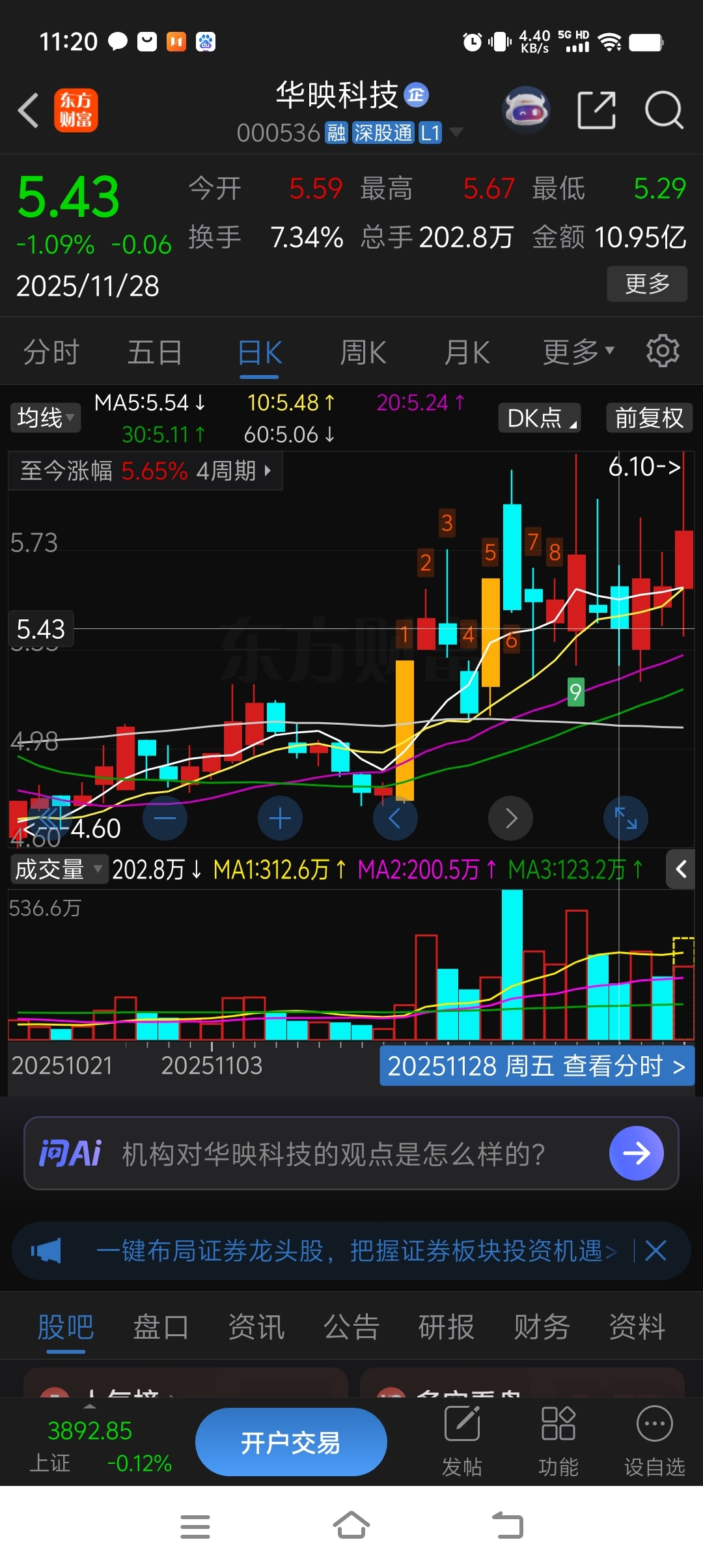Viewport: 703px width, 1568px height.
Task: Open the 盘口 tab
Action: 161,1326
